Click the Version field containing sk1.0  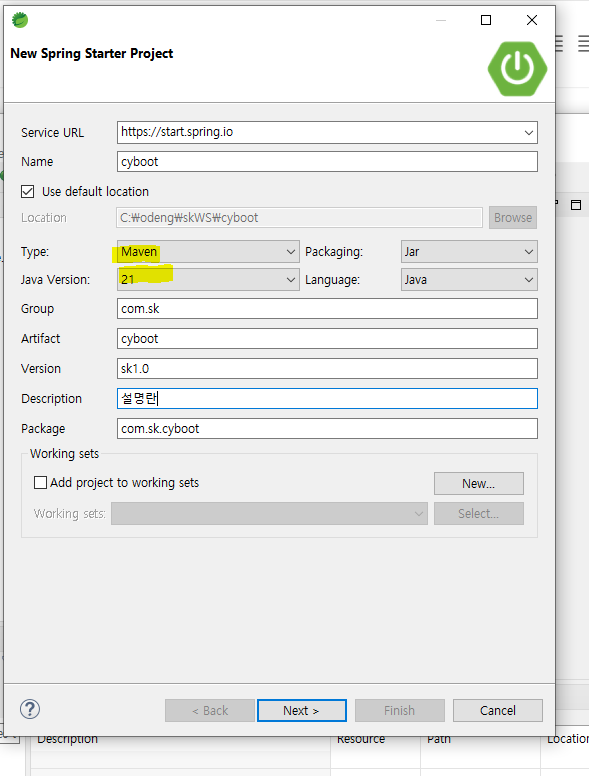point(327,369)
